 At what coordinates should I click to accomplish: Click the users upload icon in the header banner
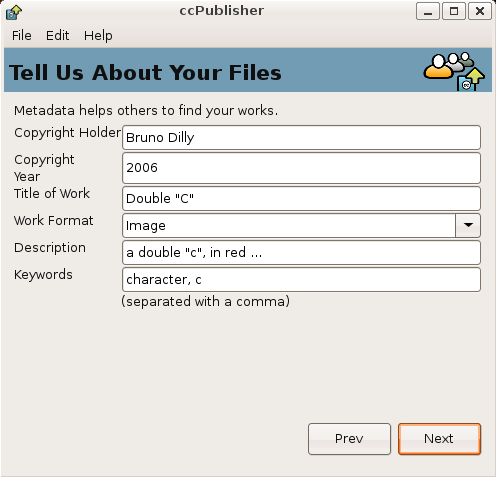tap(454, 71)
